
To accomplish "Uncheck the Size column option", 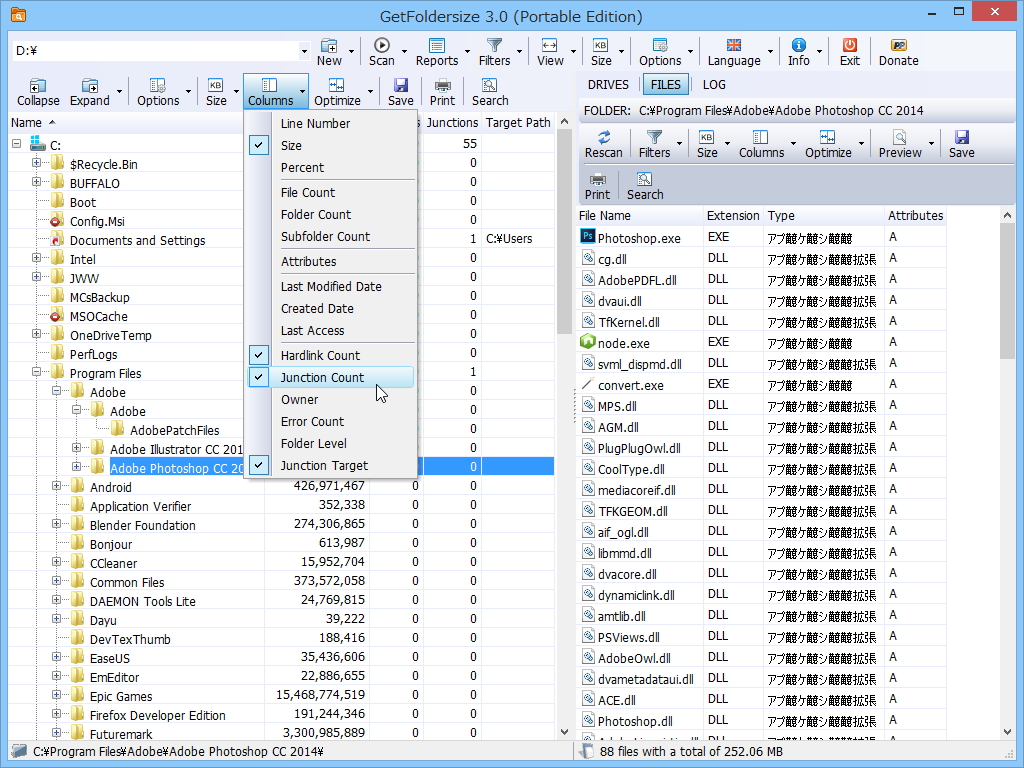I will [291, 146].
